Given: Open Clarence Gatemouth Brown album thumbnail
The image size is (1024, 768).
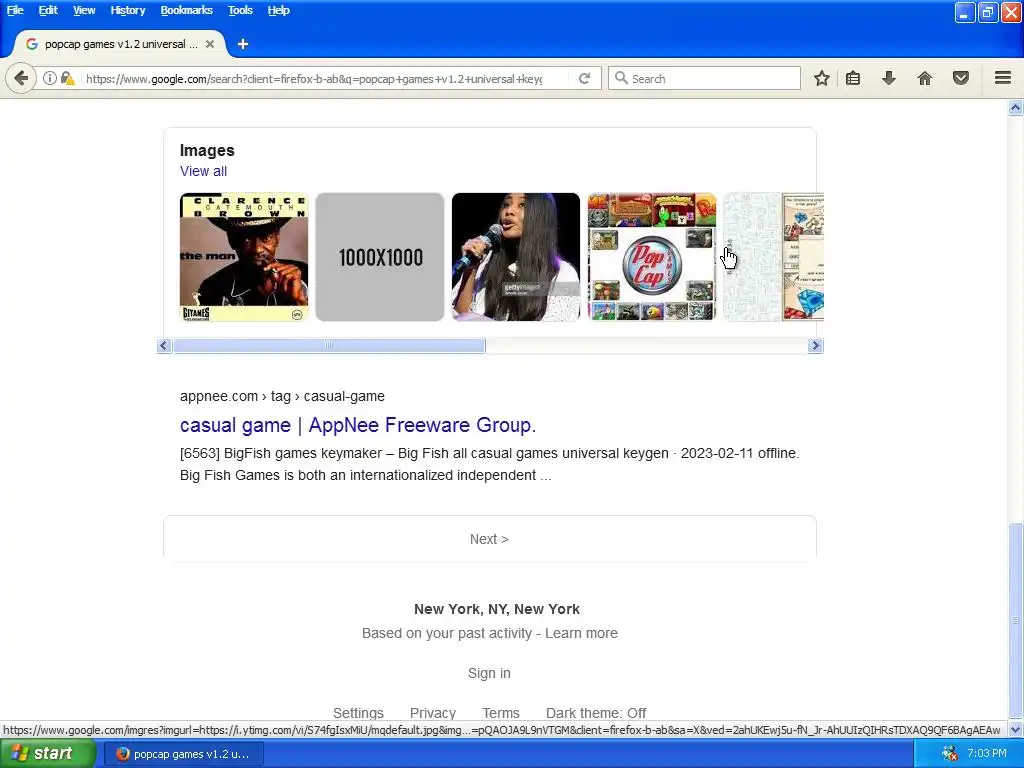Looking at the screenshot, I should click(244, 257).
